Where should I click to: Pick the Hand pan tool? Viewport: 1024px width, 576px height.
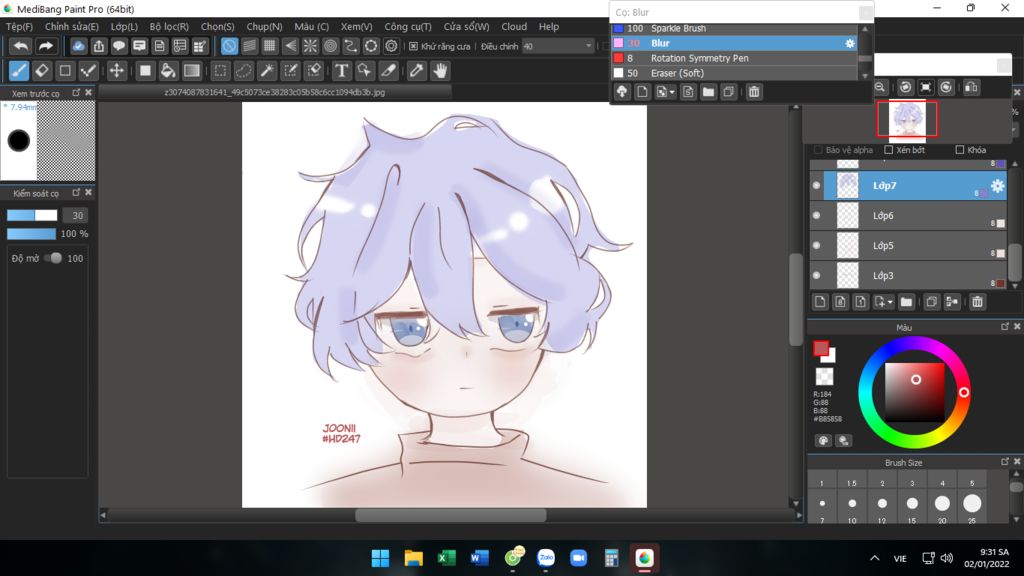(440, 71)
